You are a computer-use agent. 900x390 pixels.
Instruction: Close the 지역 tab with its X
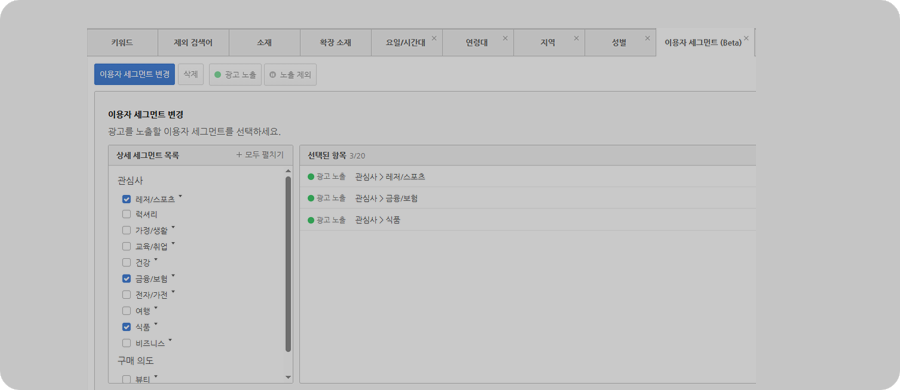click(x=576, y=38)
